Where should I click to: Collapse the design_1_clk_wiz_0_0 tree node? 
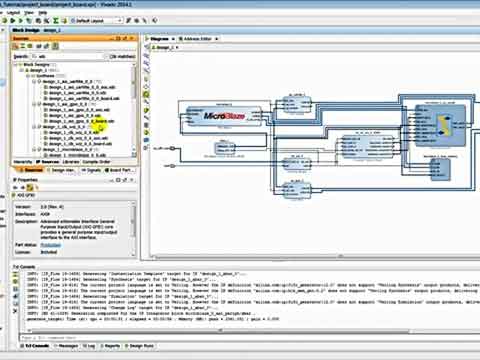click(34, 127)
